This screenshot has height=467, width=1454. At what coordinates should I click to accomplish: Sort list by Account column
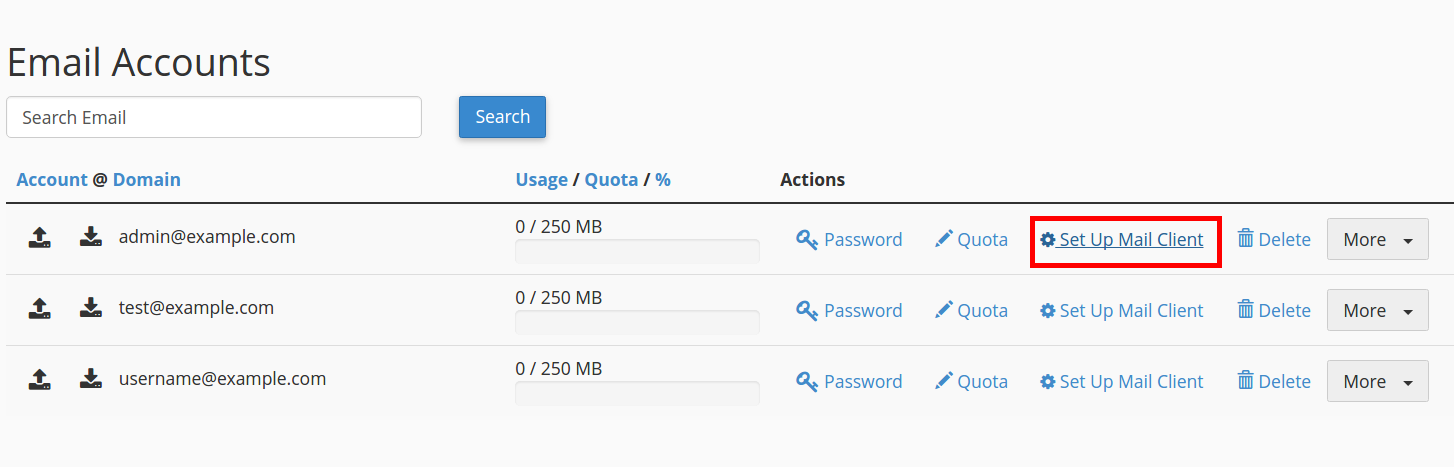pyautogui.click(x=52, y=180)
